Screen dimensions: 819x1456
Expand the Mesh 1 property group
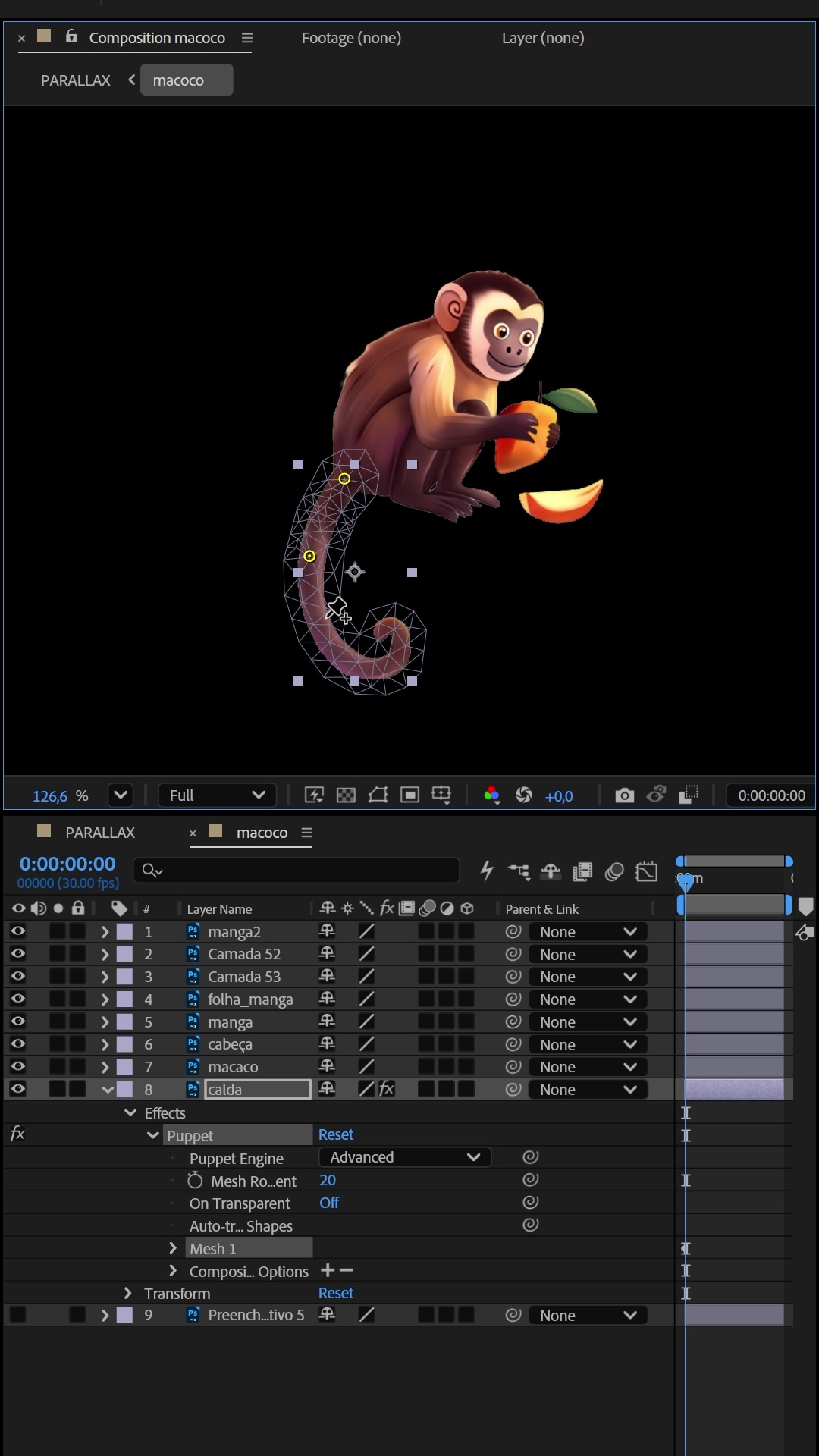click(x=173, y=1247)
